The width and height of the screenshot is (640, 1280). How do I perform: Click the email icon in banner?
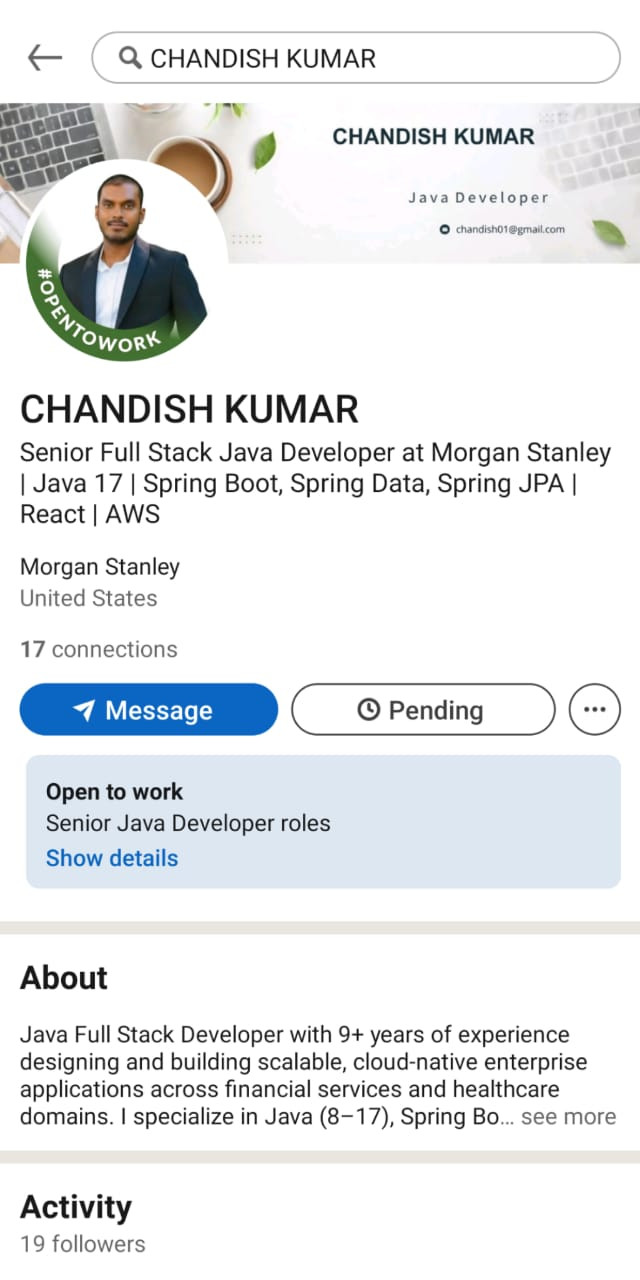point(445,229)
